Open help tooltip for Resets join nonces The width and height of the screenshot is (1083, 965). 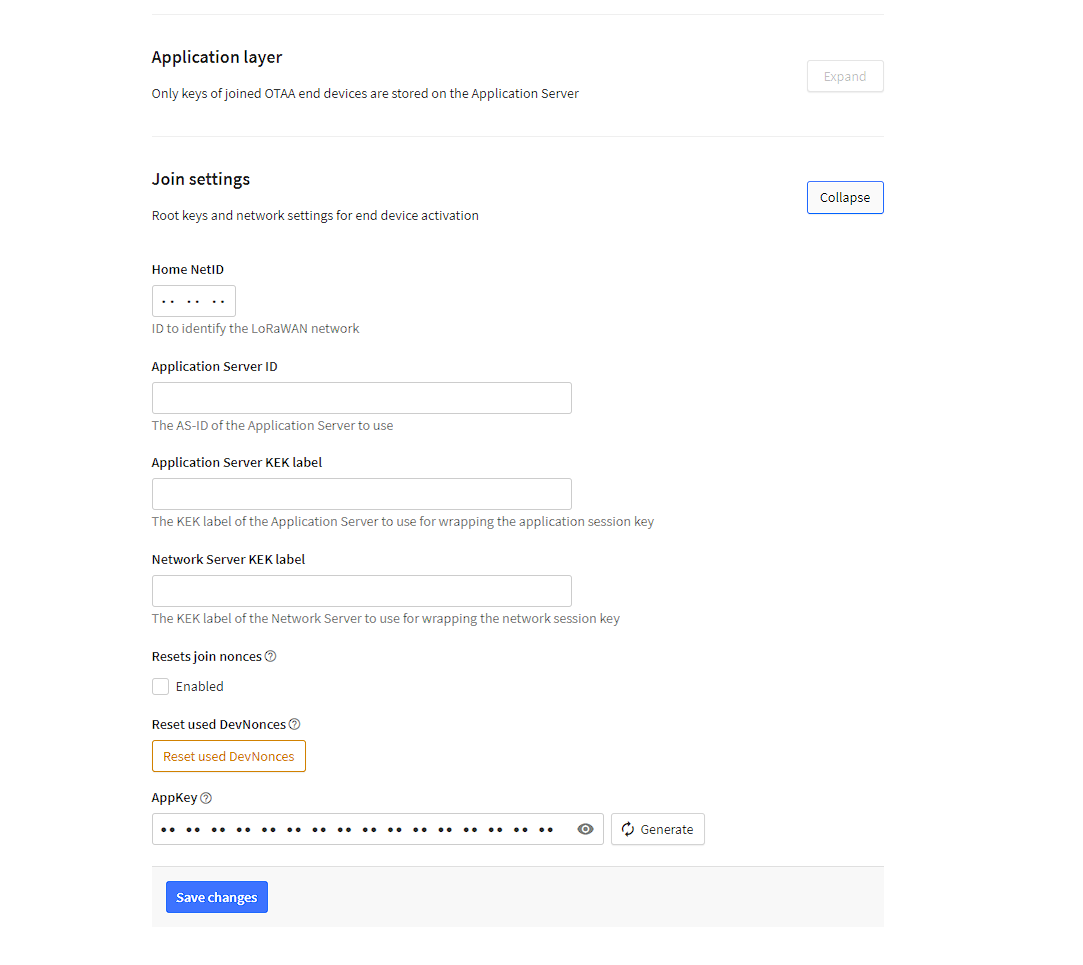(271, 656)
